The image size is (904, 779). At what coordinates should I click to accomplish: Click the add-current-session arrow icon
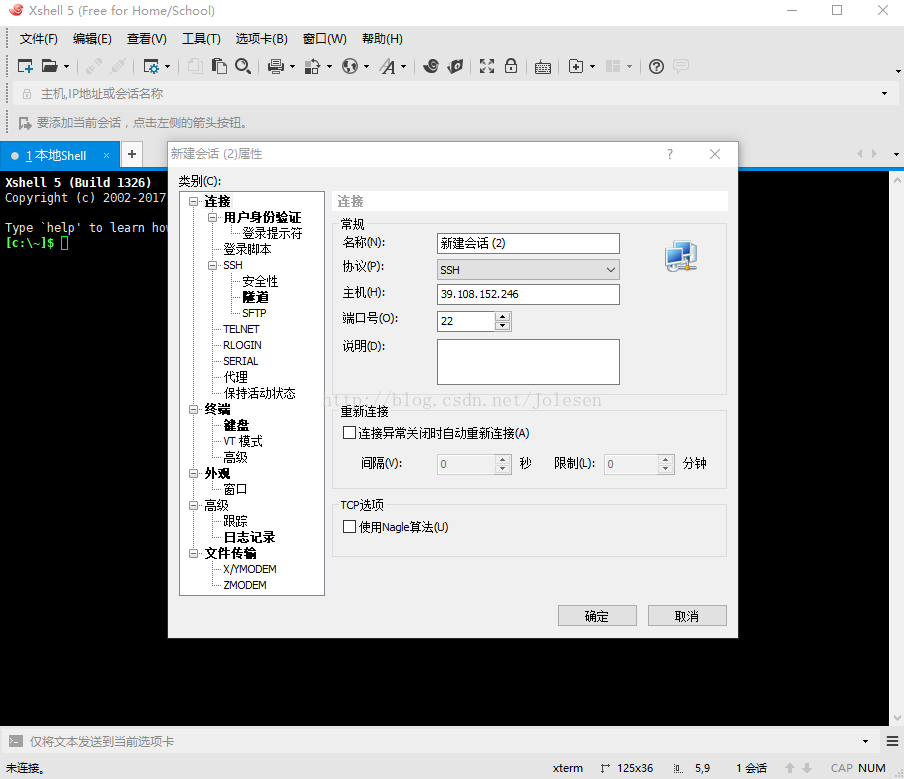pyautogui.click(x=24, y=123)
